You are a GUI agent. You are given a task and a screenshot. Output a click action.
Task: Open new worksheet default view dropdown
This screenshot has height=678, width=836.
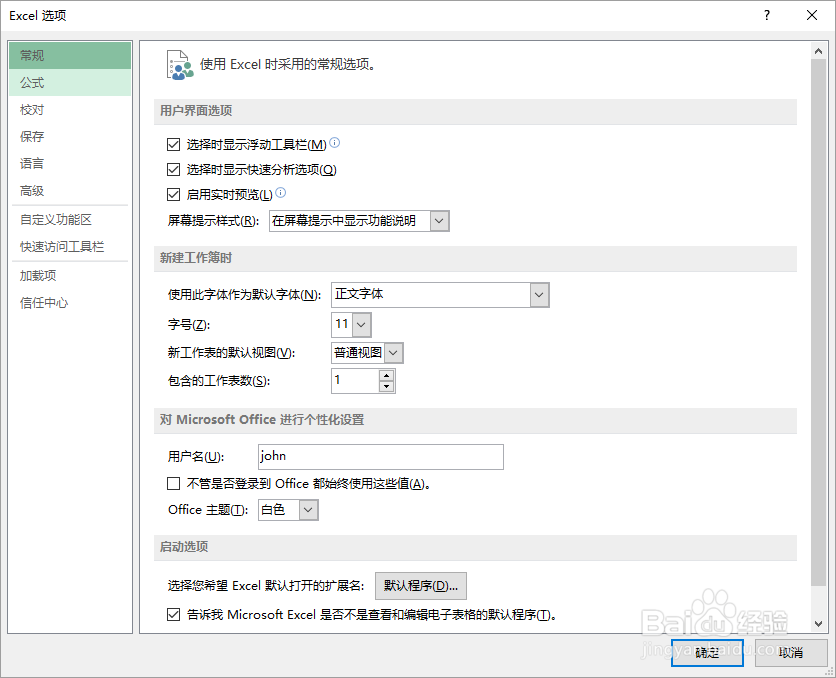point(391,352)
